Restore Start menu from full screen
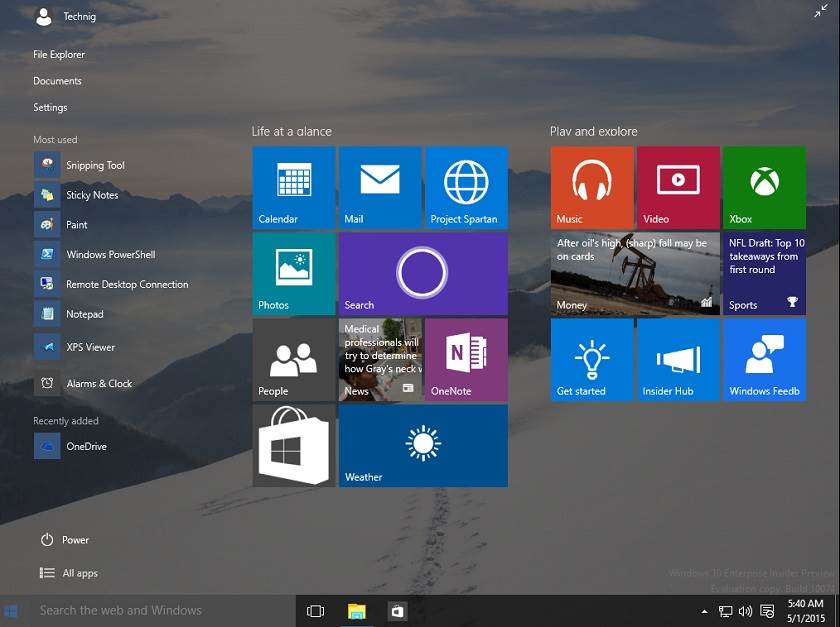Screen dimensions: 840x627 [x=821, y=11]
